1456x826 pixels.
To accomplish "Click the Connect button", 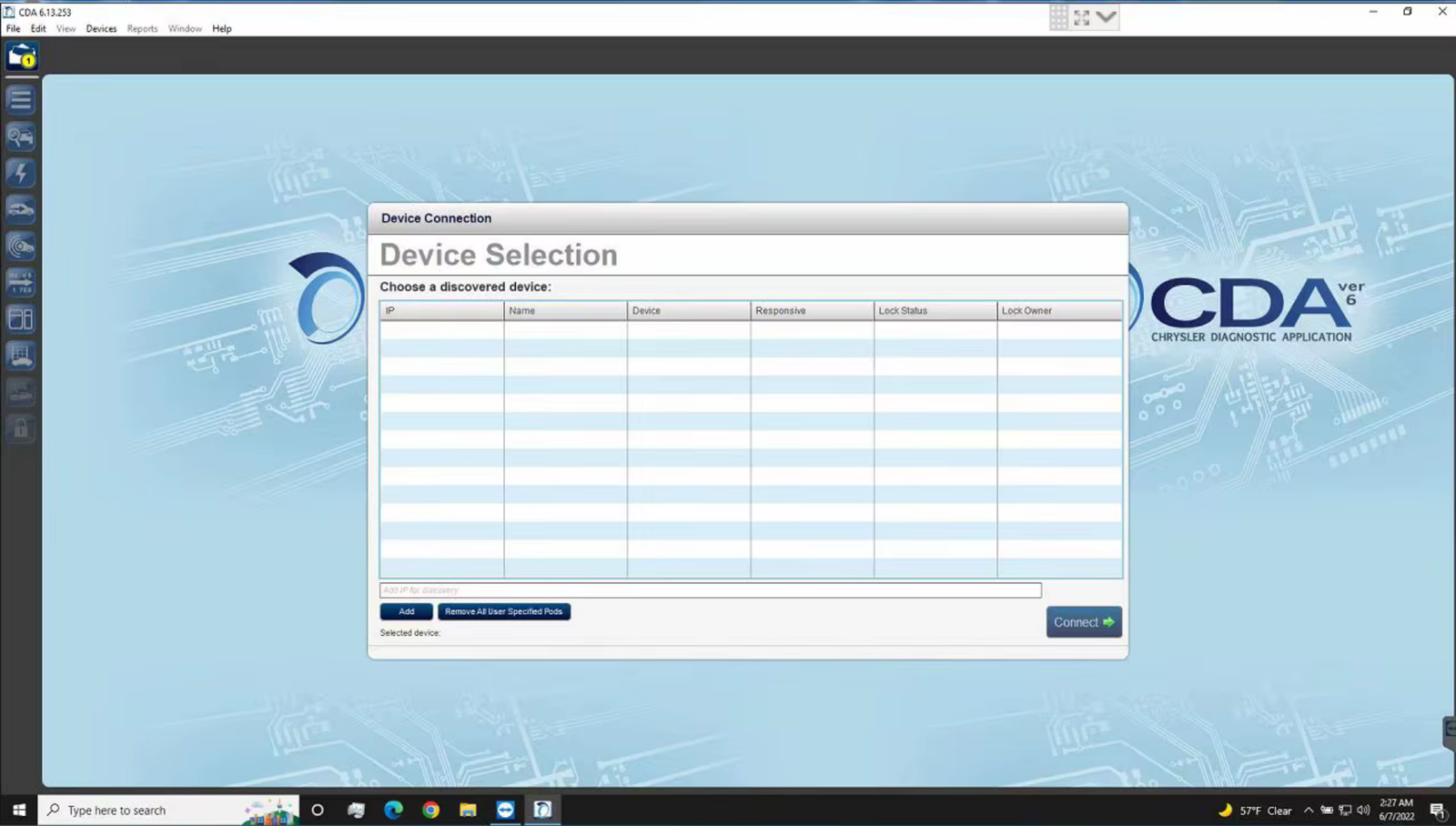I will click(x=1083, y=621).
